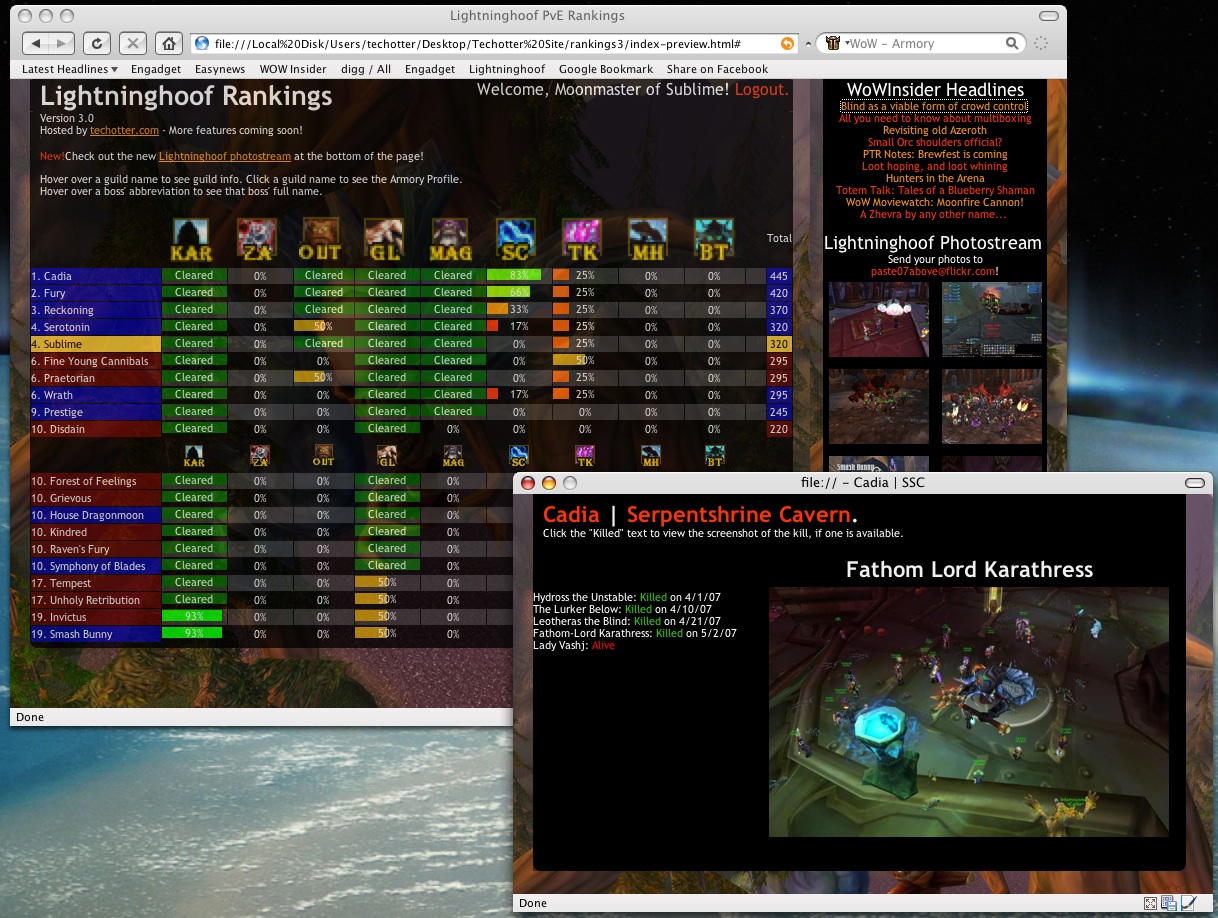Click the 'Serpentshrine Cavern' heading in the popup

[739, 515]
